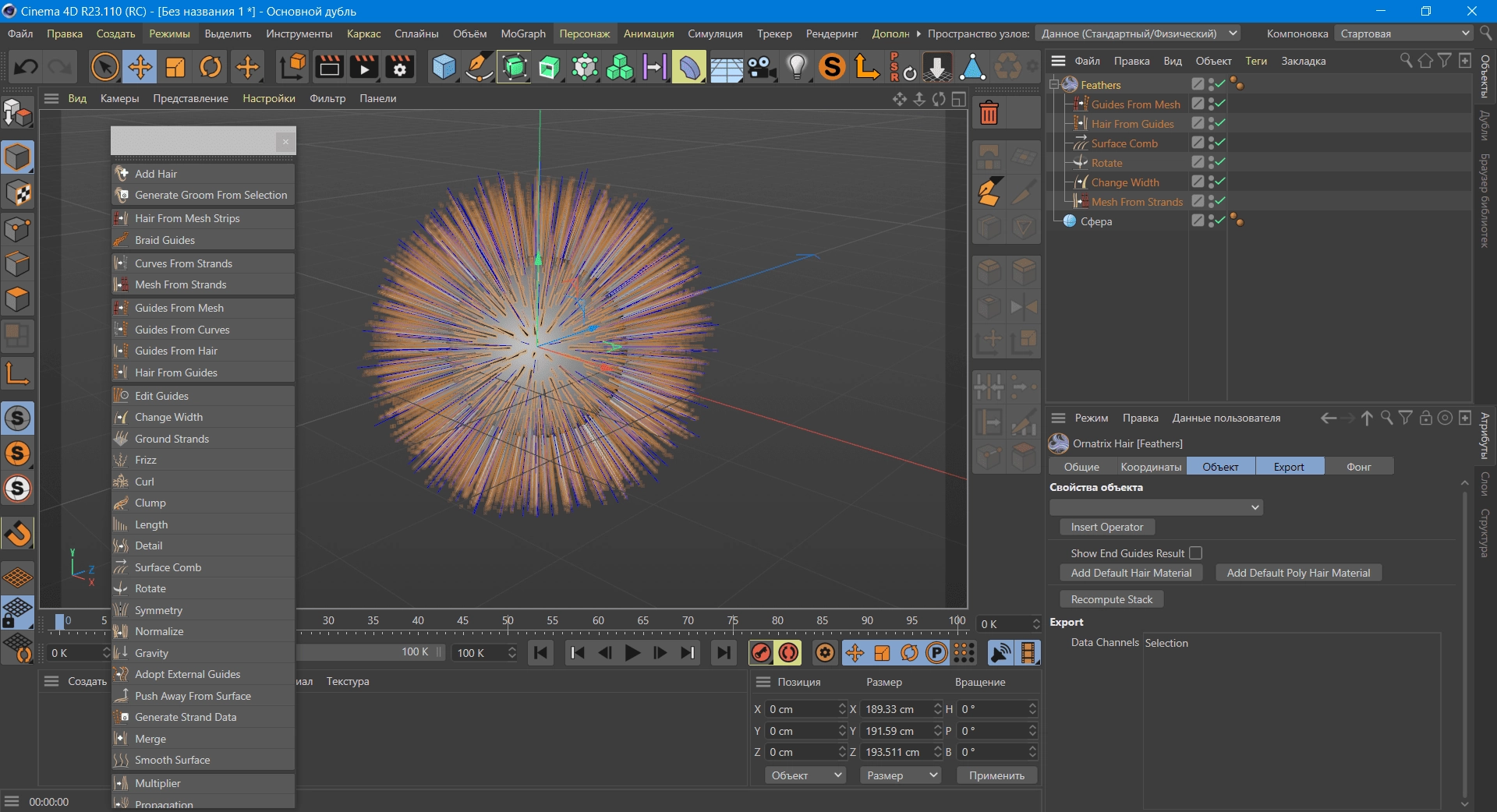1497x812 pixels.
Task: Close the Ornatrix popup menu
Action: (285, 141)
